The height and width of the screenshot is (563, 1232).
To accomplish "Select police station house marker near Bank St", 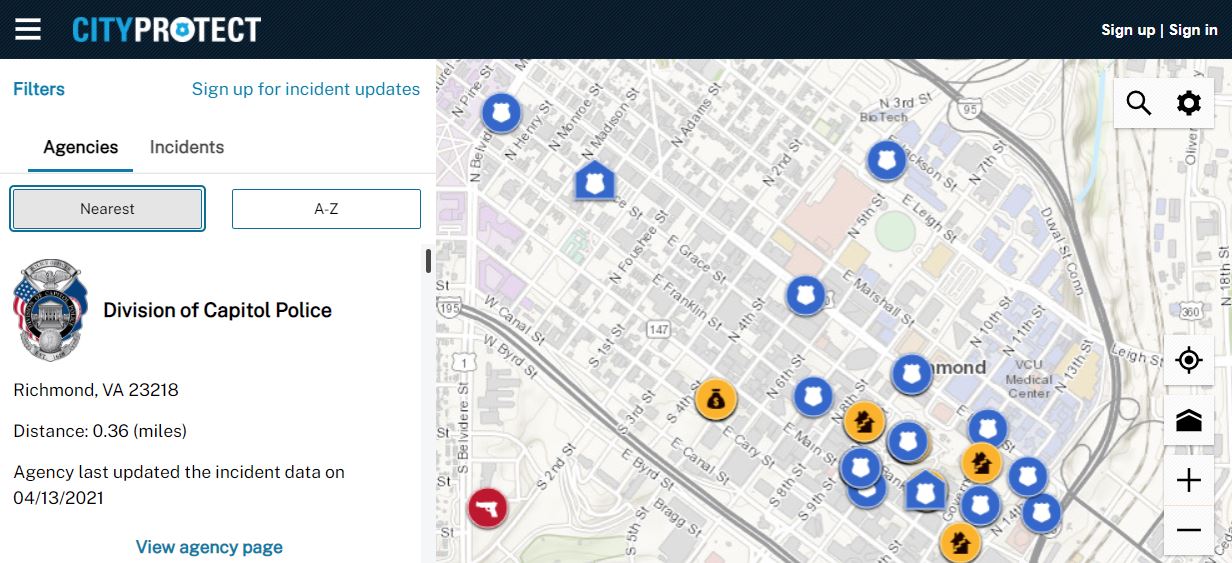I will click(x=926, y=491).
